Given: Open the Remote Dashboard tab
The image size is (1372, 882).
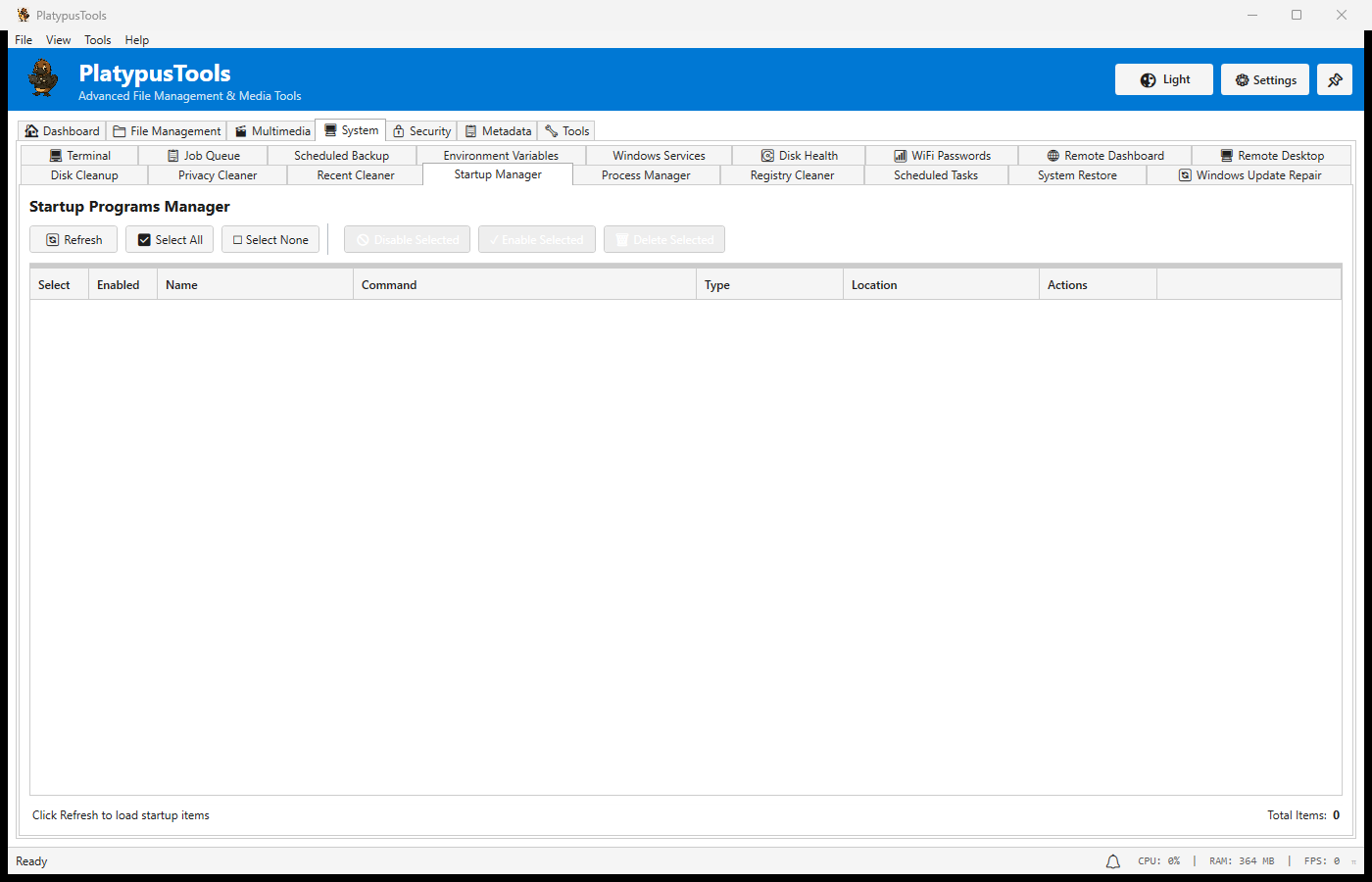Looking at the screenshot, I should (x=1104, y=156).
